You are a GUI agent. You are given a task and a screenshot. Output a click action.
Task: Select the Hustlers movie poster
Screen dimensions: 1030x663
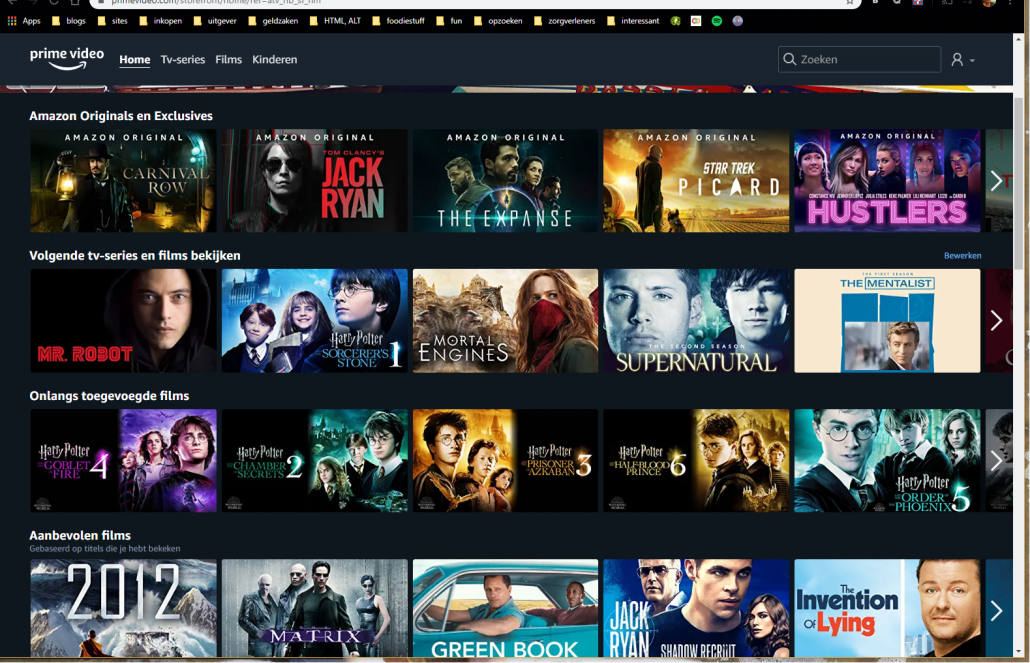(x=887, y=181)
